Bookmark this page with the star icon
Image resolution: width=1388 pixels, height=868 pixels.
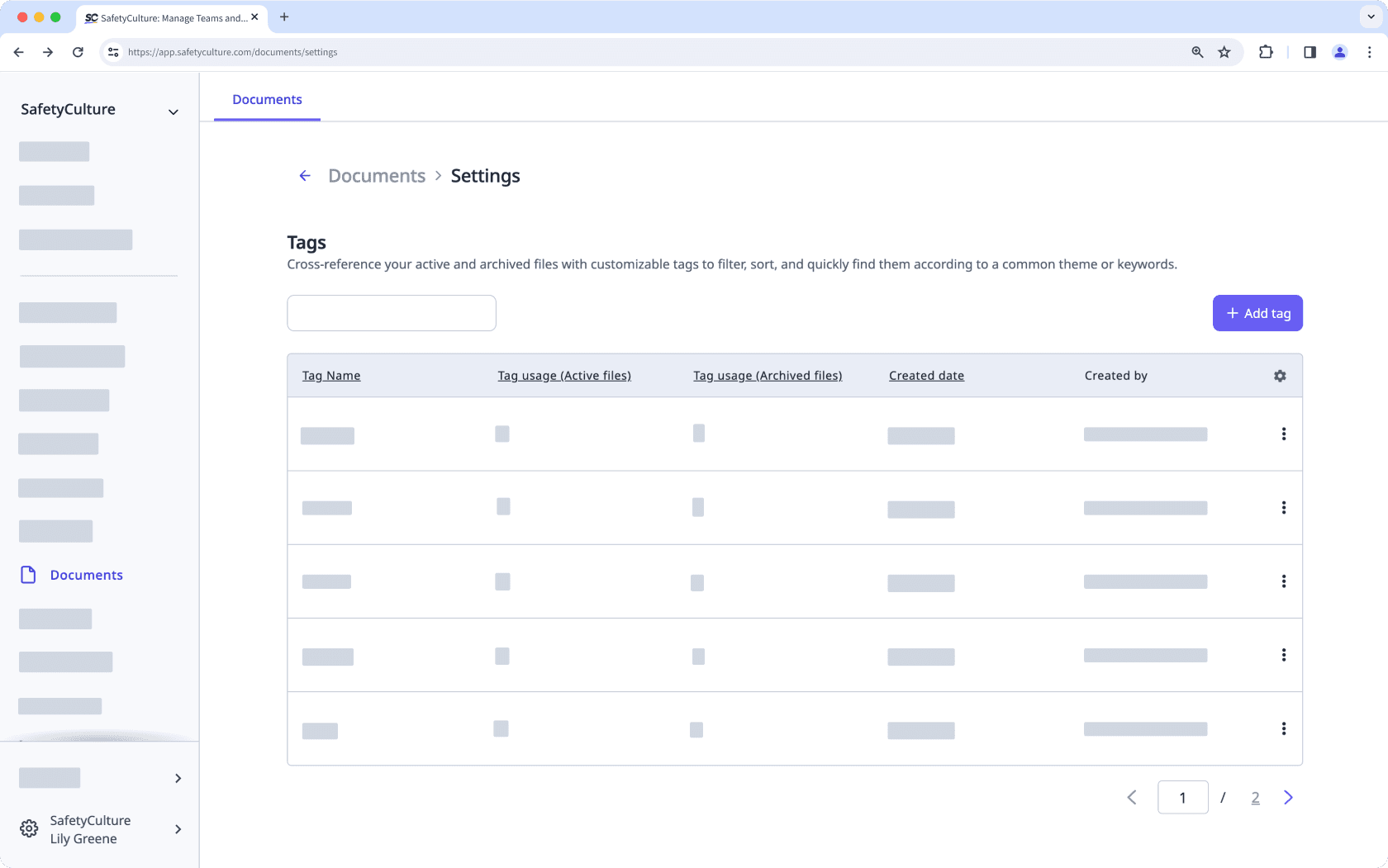pos(1224,52)
